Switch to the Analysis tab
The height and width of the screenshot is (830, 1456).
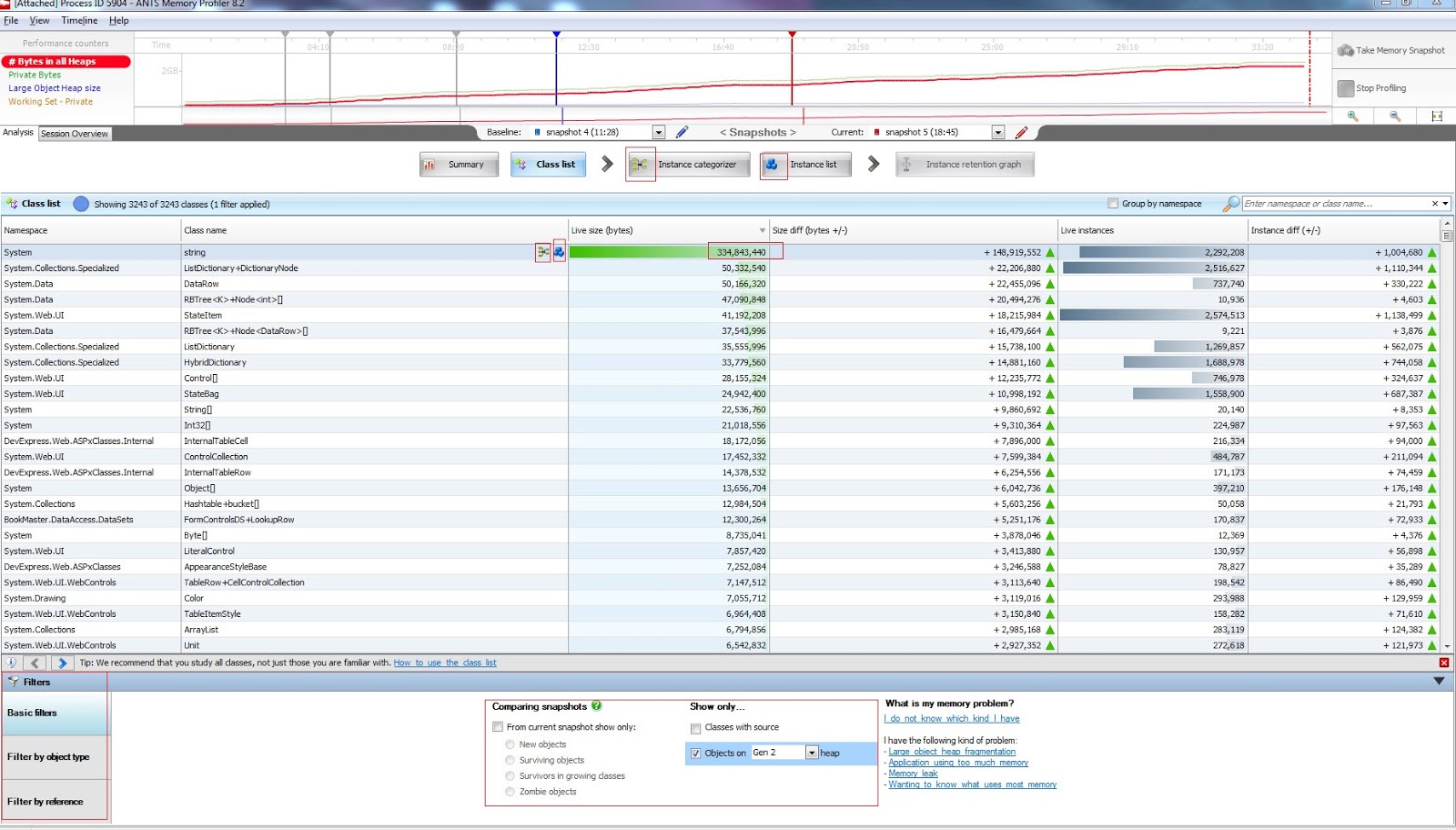coord(18,133)
